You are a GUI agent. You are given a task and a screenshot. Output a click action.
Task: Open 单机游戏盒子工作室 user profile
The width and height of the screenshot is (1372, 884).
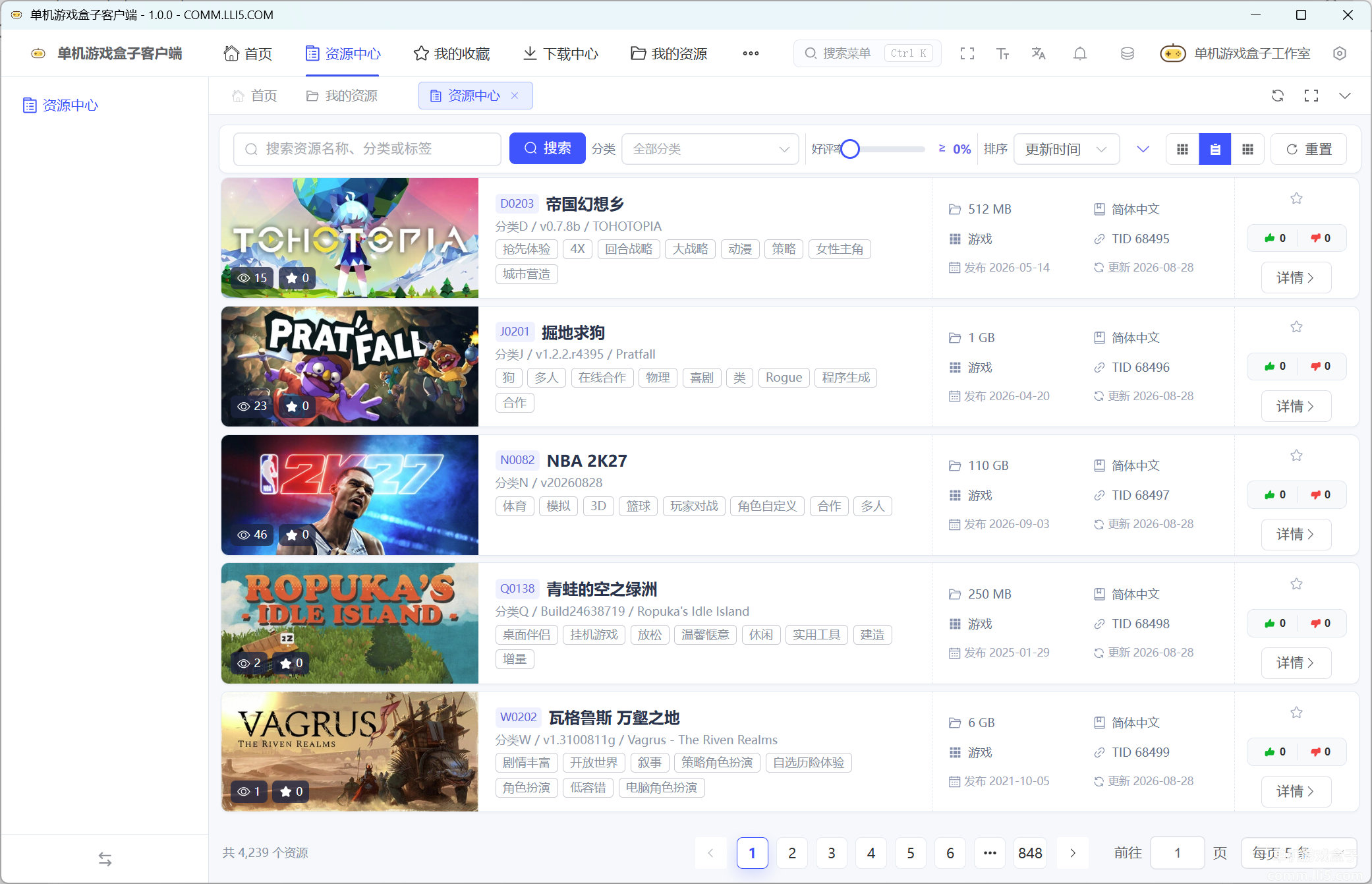1236,53
